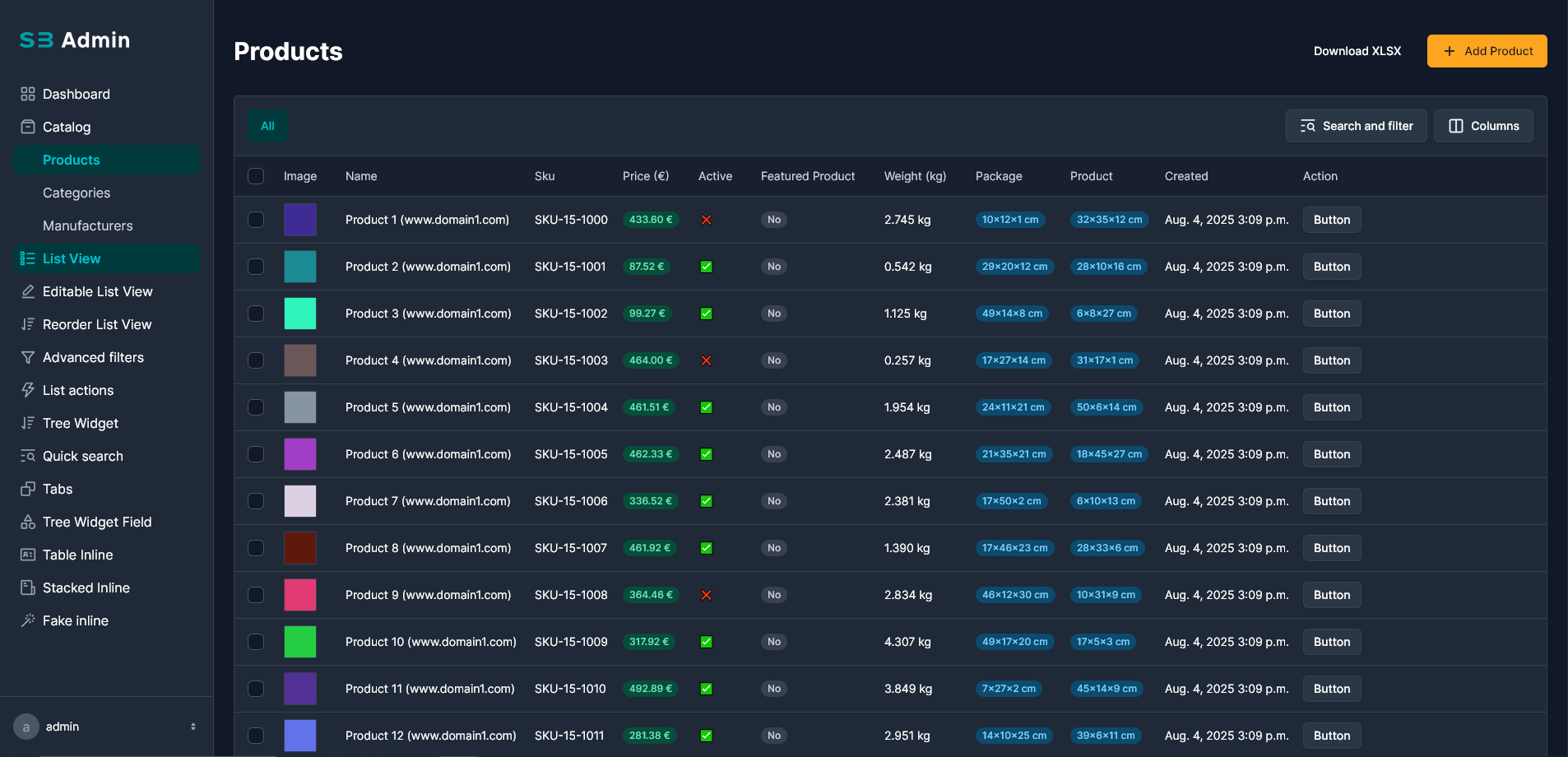Click the teal image swatch for Product 2
The width and height of the screenshot is (1568, 757).
[x=300, y=267]
